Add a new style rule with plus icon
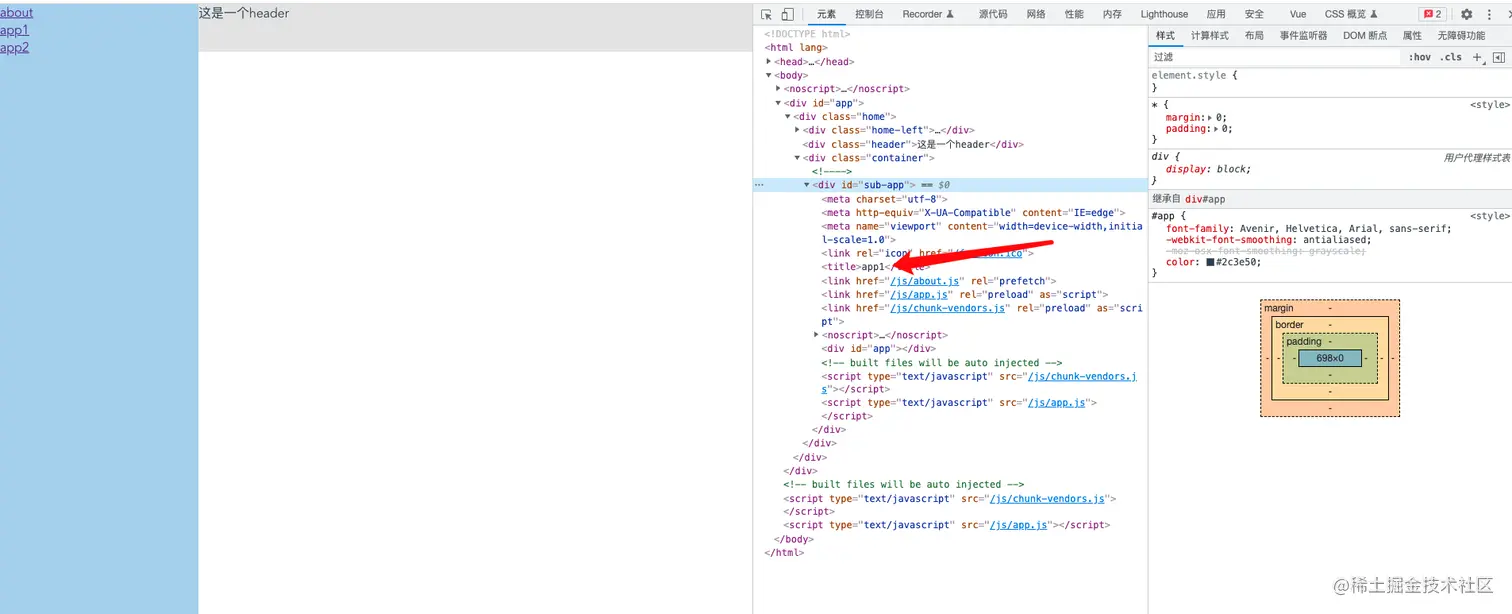This screenshot has height=614, width=1512. tap(1478, 57)
